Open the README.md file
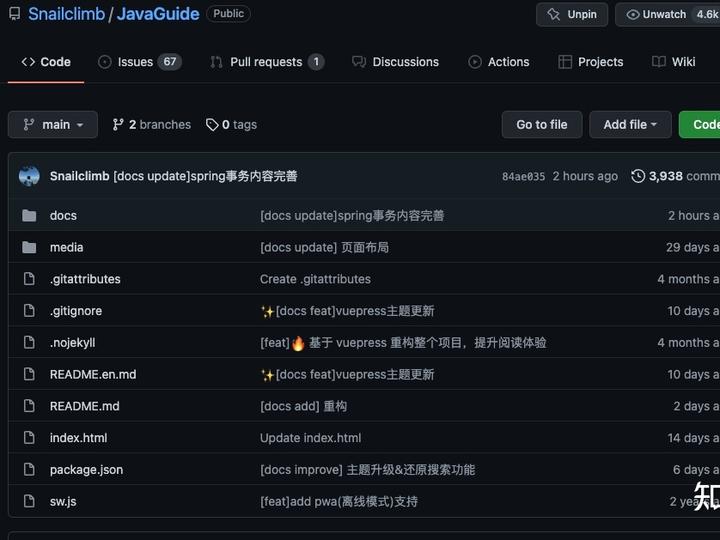This screenshot has width=720, height=540. point(84,406)
